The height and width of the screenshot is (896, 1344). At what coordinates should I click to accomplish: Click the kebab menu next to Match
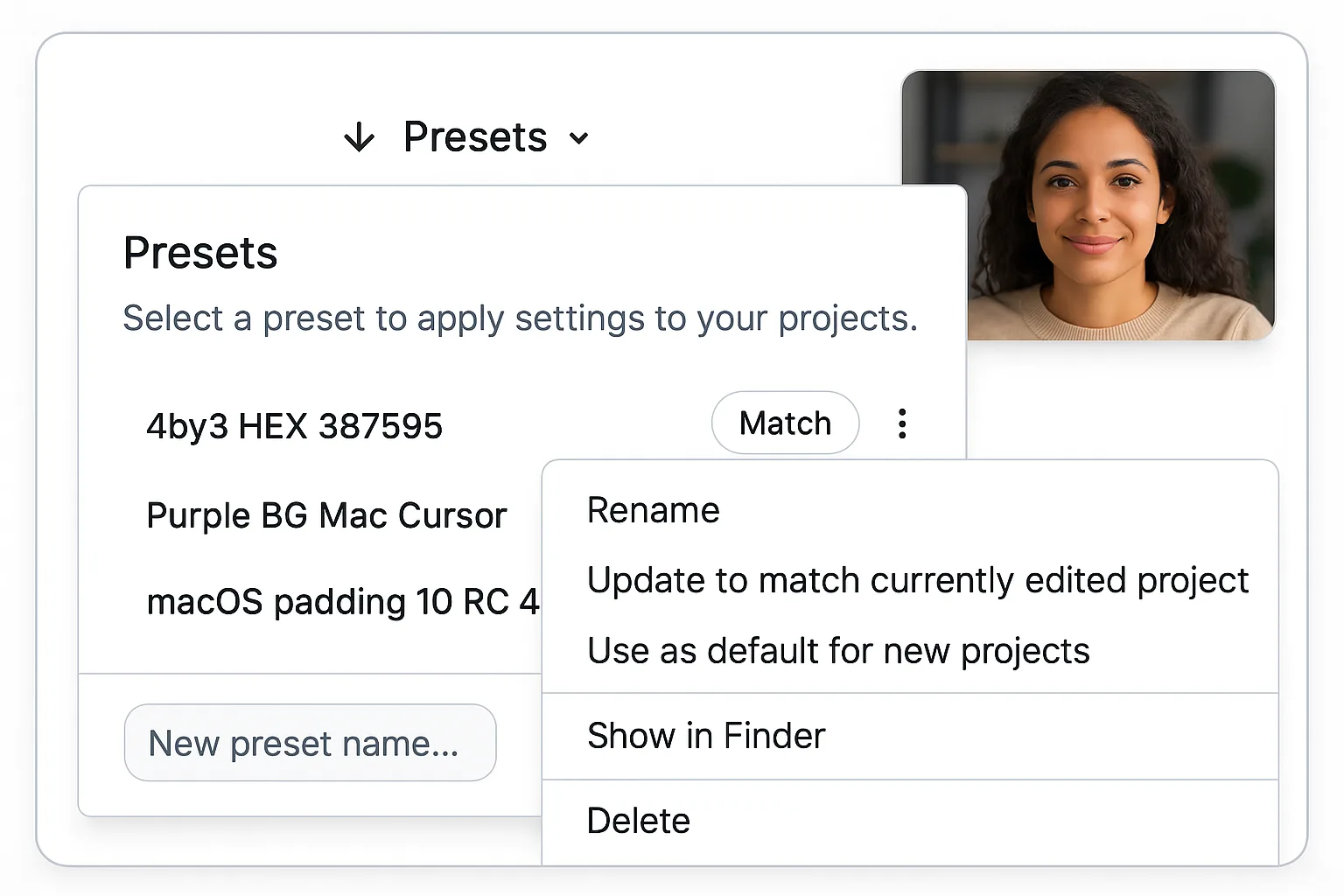click(902, 423)
